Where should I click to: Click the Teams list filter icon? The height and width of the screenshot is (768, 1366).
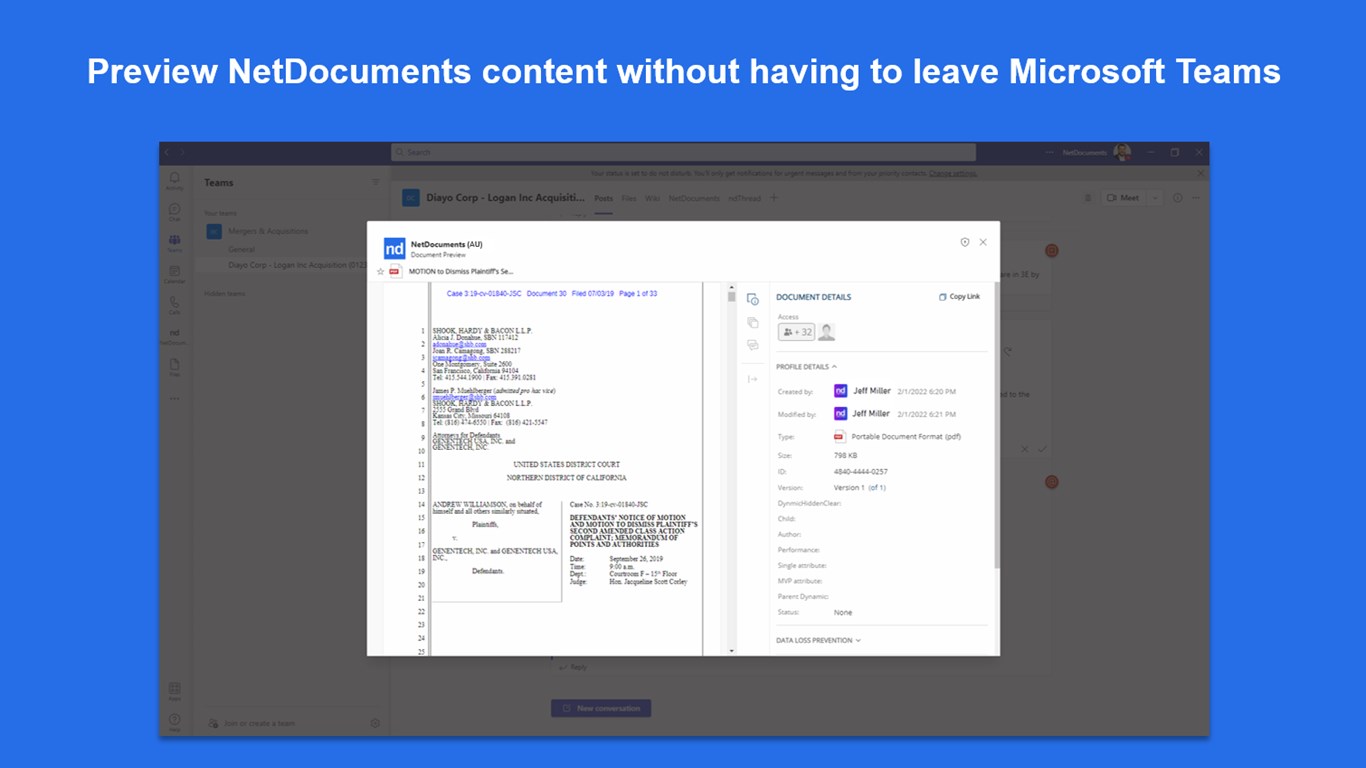[376, 182]
